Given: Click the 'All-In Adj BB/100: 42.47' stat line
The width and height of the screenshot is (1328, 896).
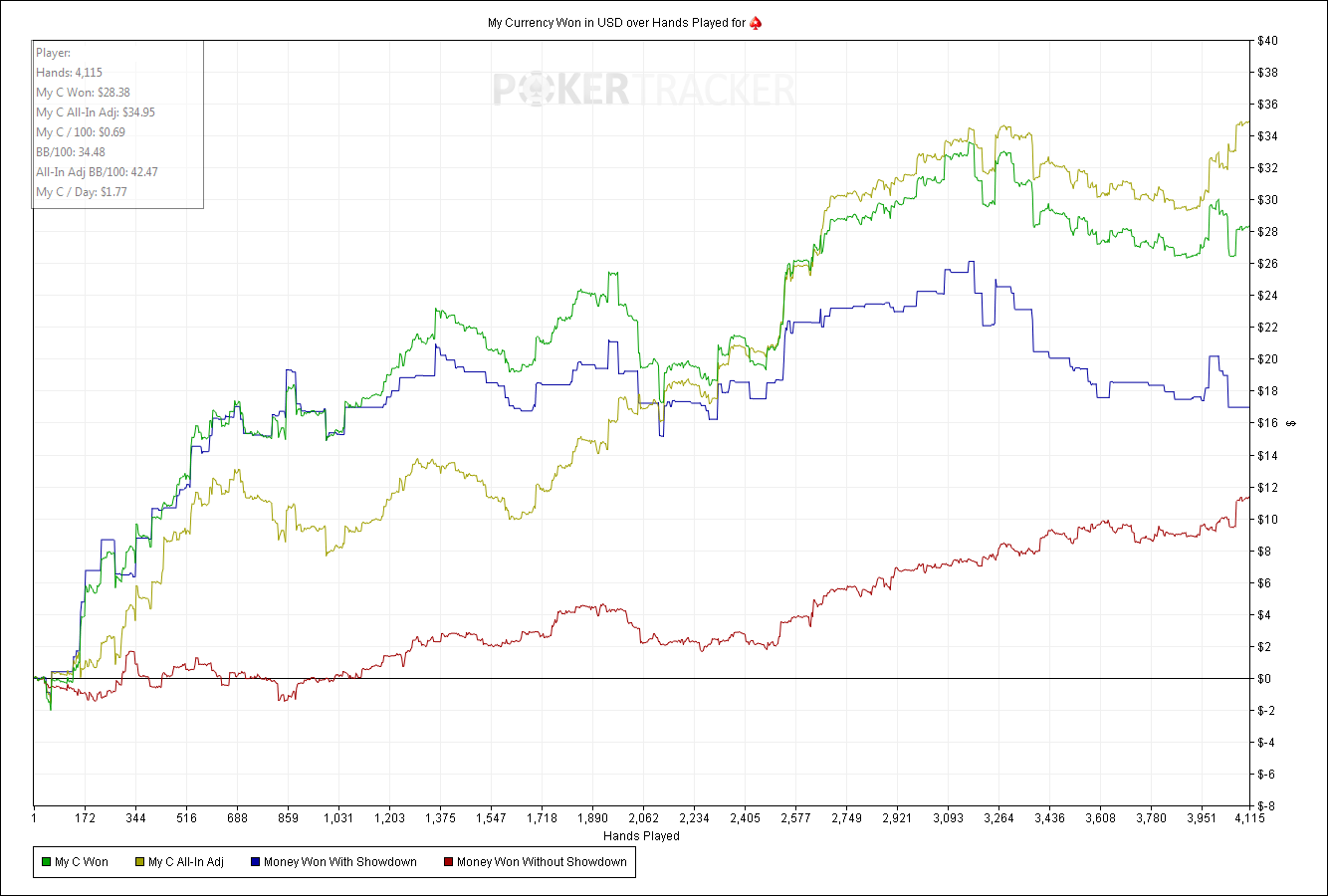Looking at the screenshot, I should coord(98,172).
